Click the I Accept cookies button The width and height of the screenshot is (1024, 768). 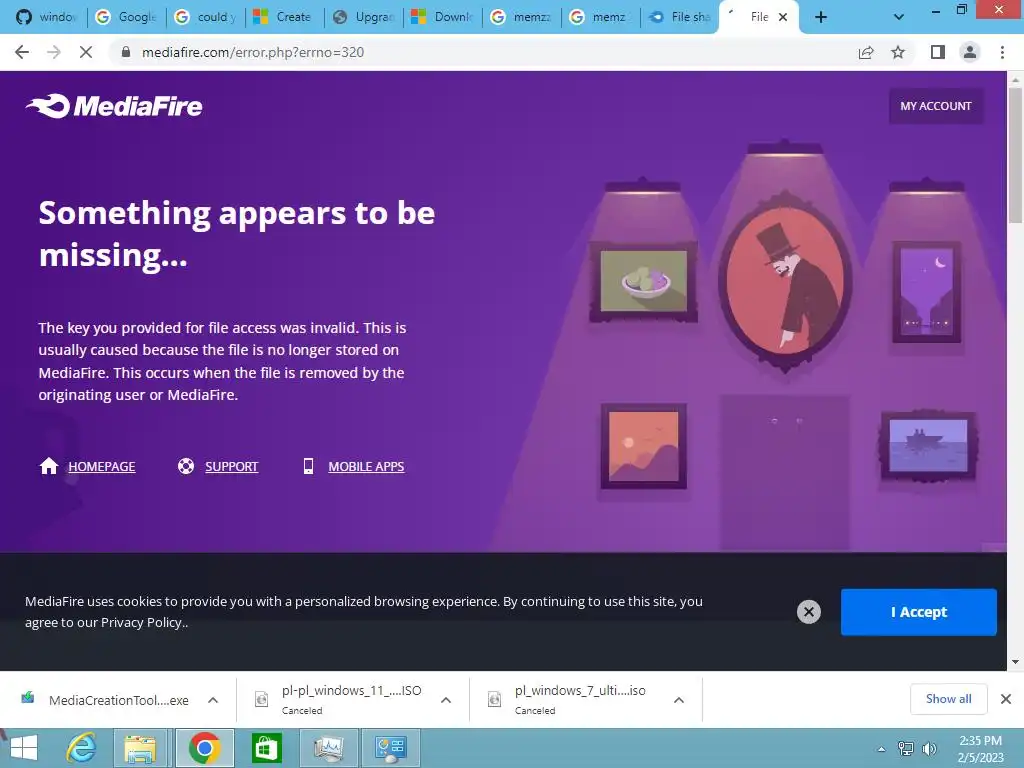[918, 612]
